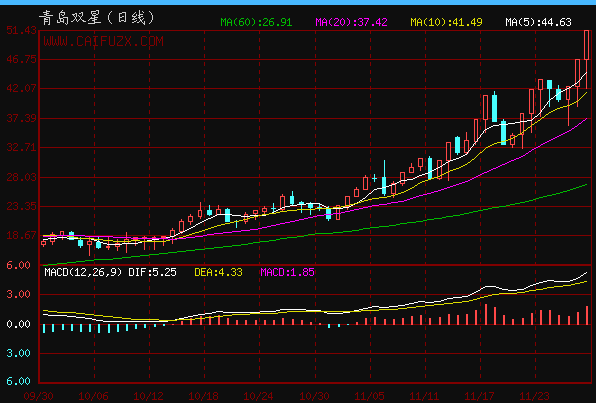596x403 pixels.
Task: Click the last tall red candlestick
Action: 586,59
